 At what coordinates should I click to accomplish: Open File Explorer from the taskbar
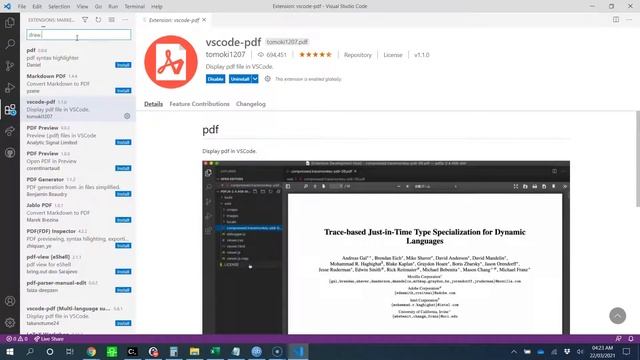pos(194,351)
